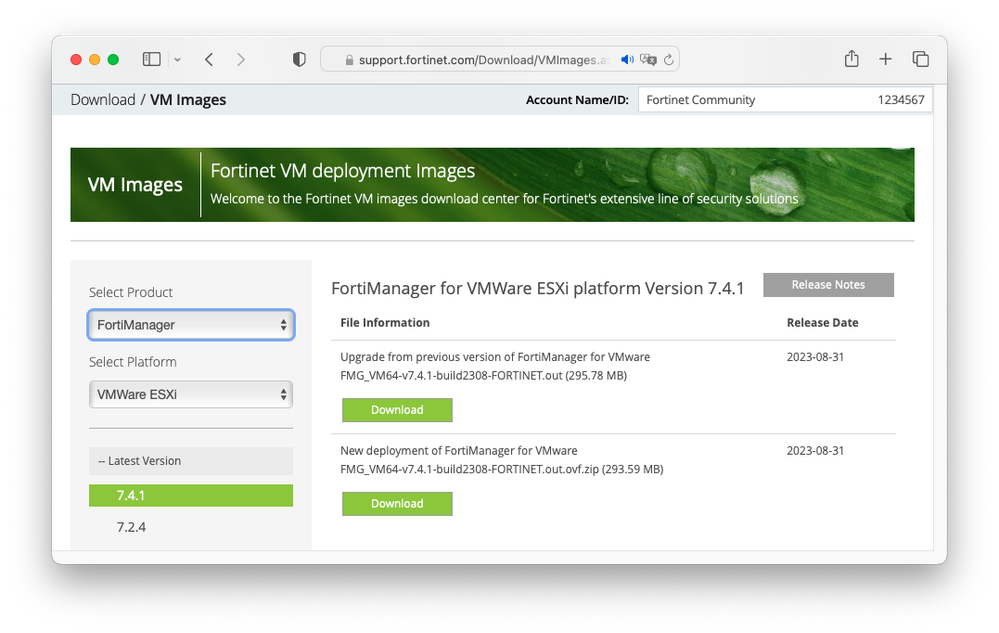Click the File Information column header
Viewport: 999px width, 633px height.
tap(385, 323)
